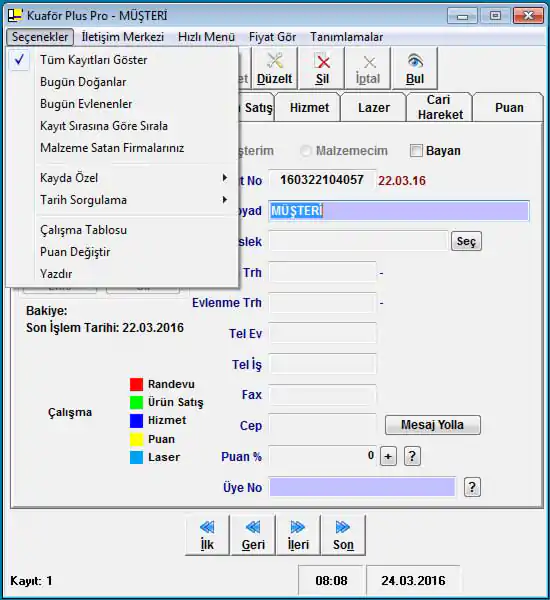Click the green Ürün Satış swatch
The width and height of the screenshot is (550, 600).
[x=136, y=402]
